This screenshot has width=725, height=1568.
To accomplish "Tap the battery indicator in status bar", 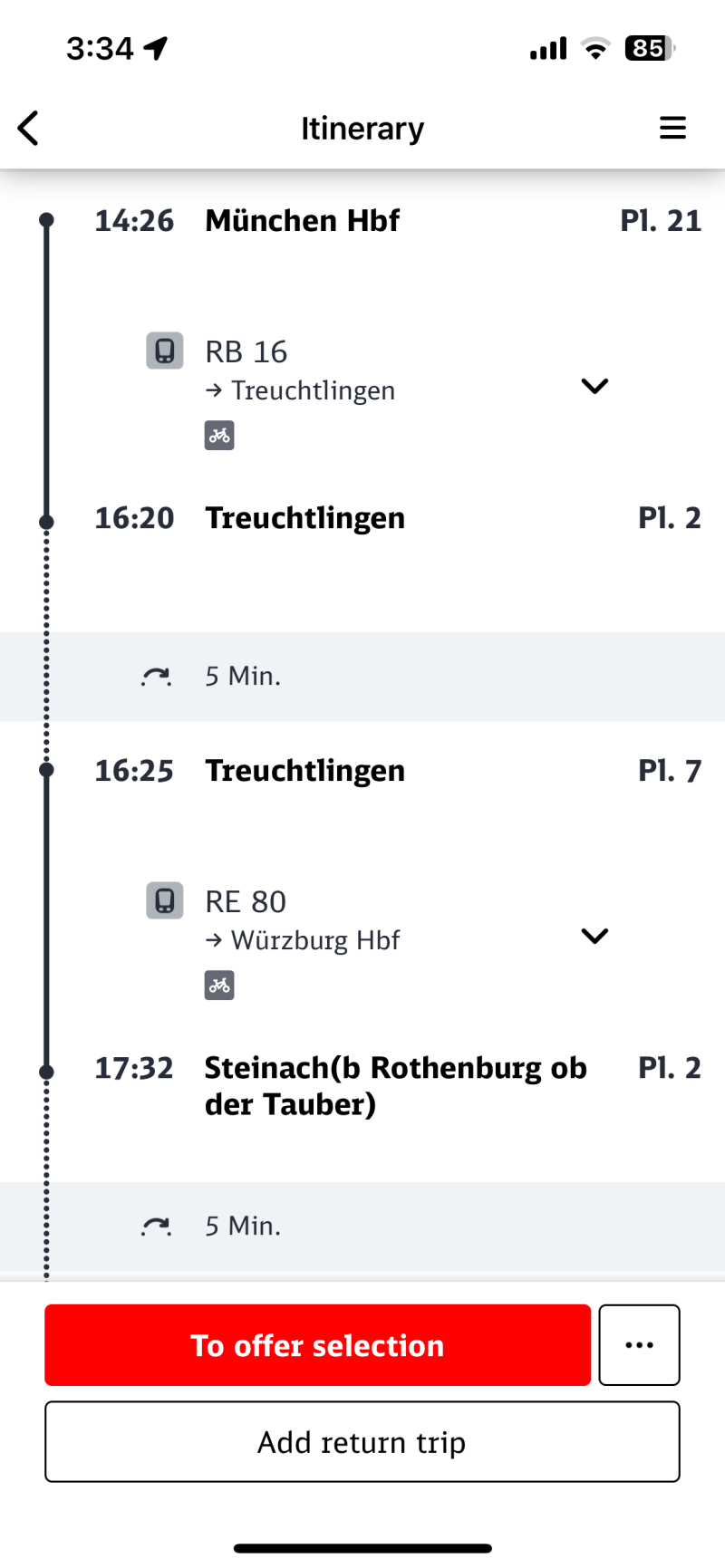I will (x=650, y=48).
